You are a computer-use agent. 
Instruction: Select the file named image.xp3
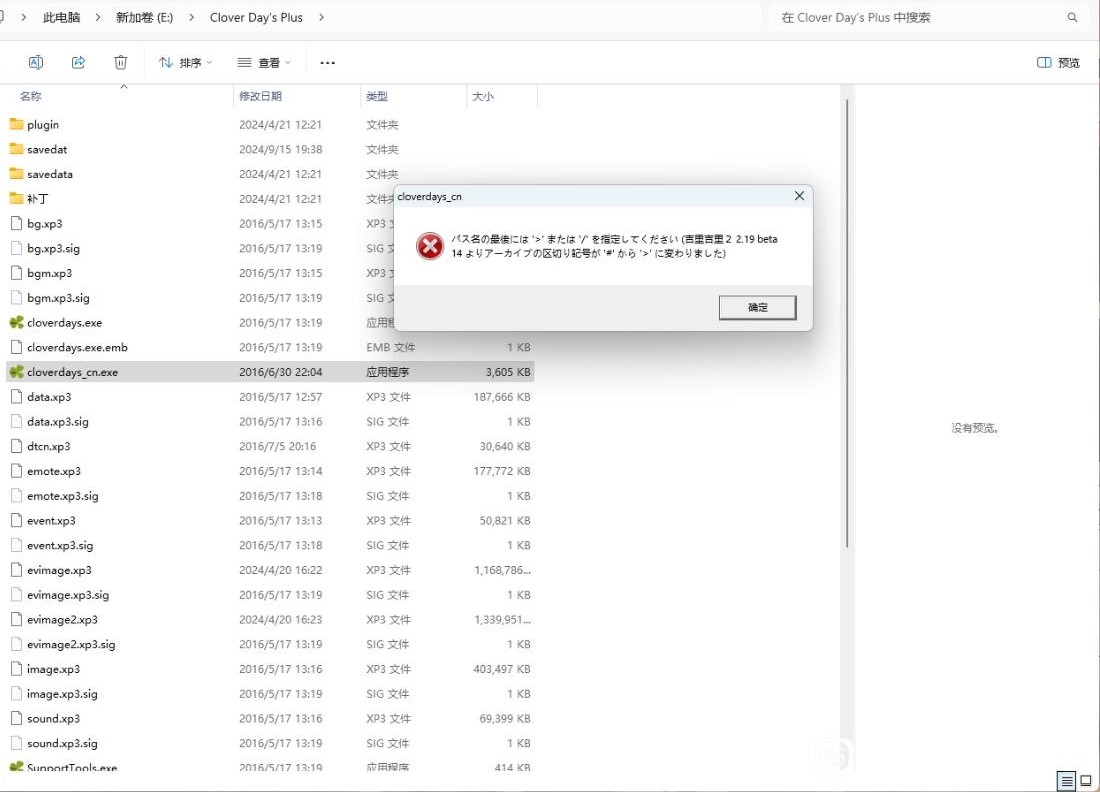tap(53, 669)
